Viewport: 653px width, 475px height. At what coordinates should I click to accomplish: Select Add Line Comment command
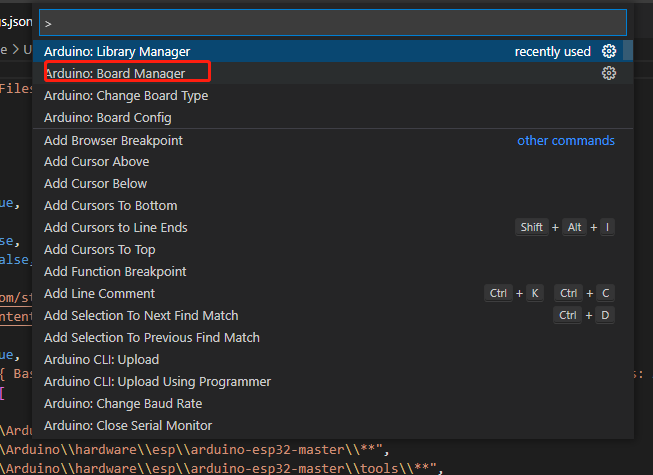click(x=99, y=294)
